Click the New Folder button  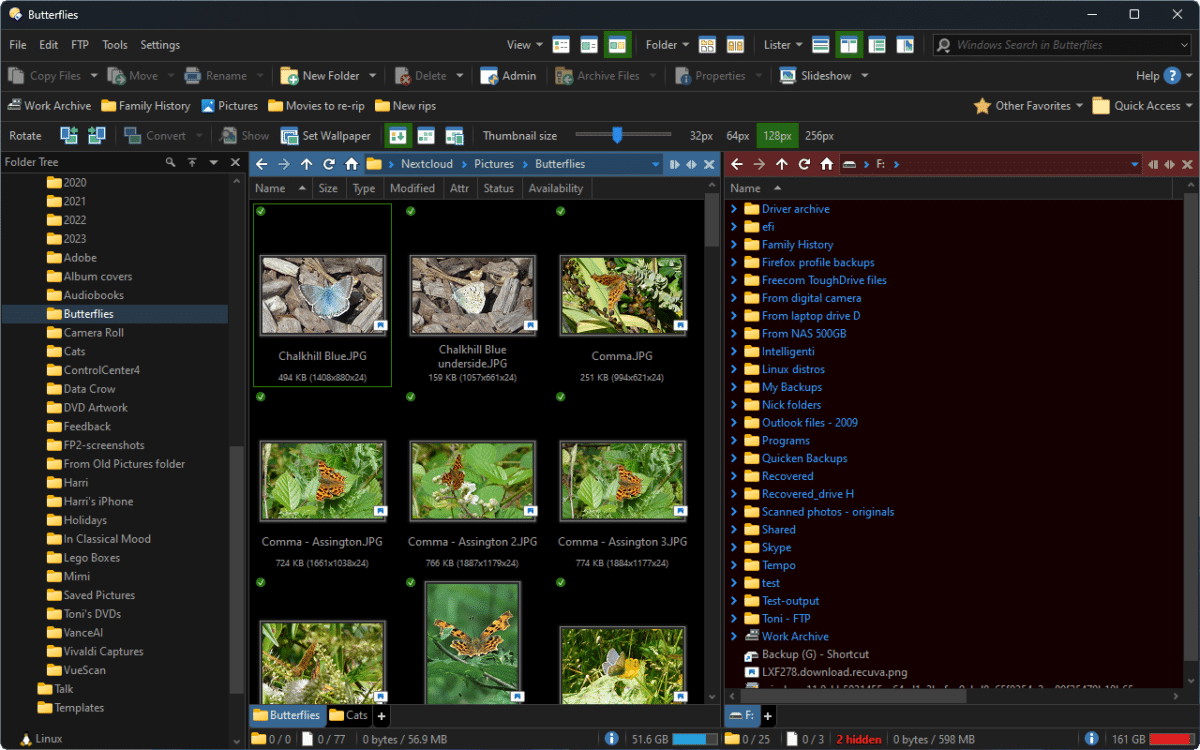tap(328, 75)
